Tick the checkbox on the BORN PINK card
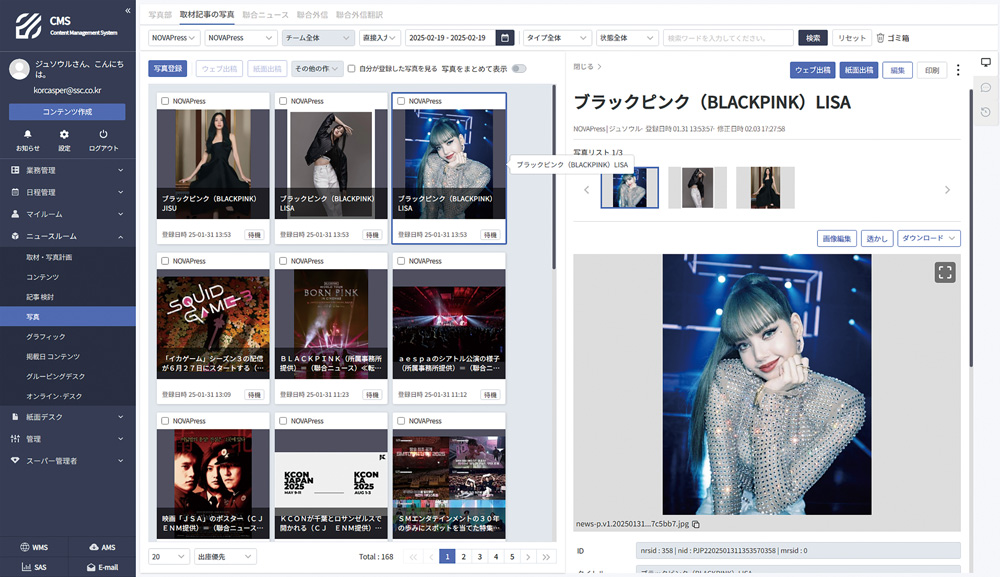This screenshot has width=1000, height=577. click(283, 261)
